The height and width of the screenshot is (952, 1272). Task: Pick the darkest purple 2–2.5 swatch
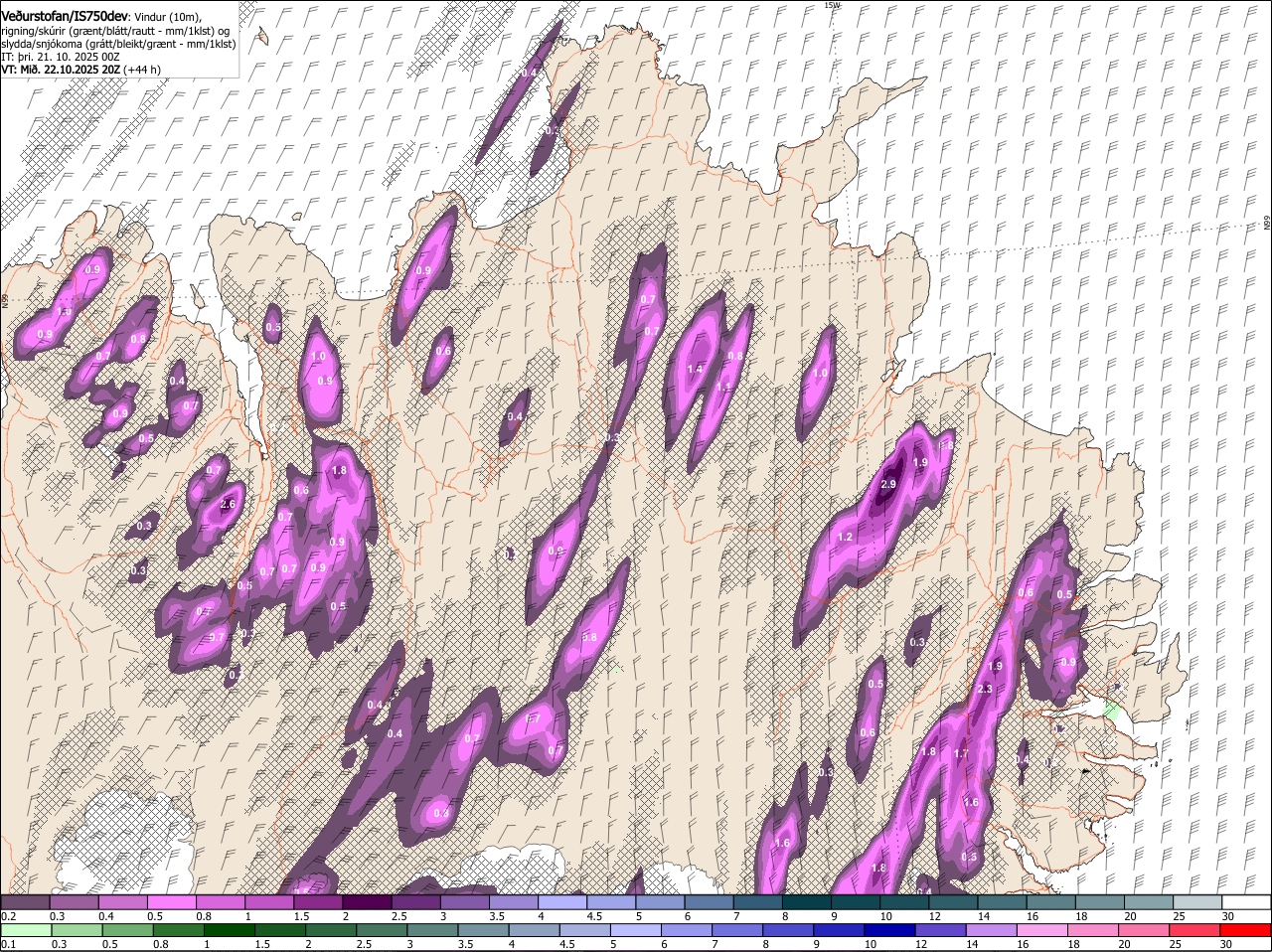[368, 902]
